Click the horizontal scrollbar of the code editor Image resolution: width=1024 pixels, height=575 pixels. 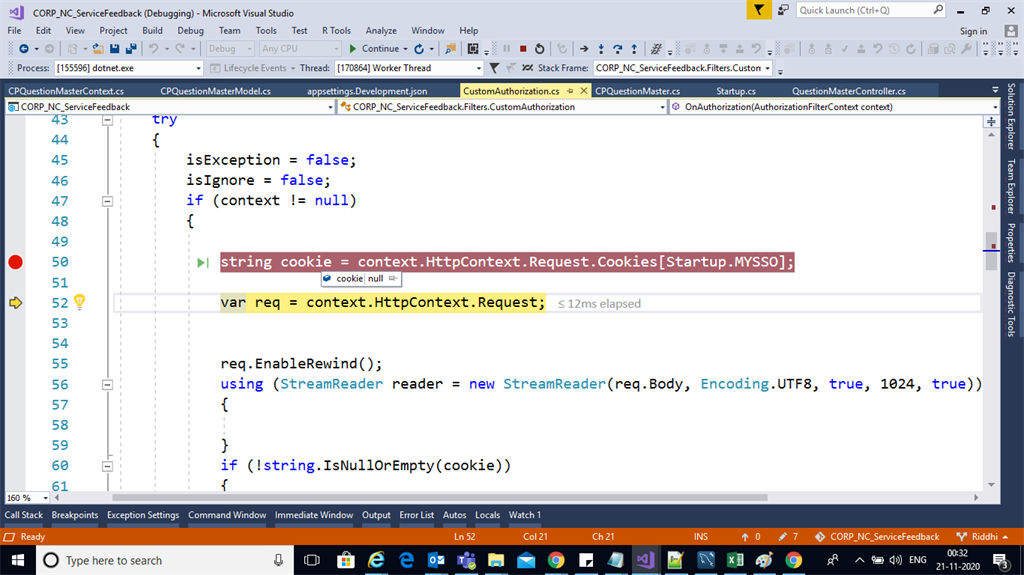[440, 497]
